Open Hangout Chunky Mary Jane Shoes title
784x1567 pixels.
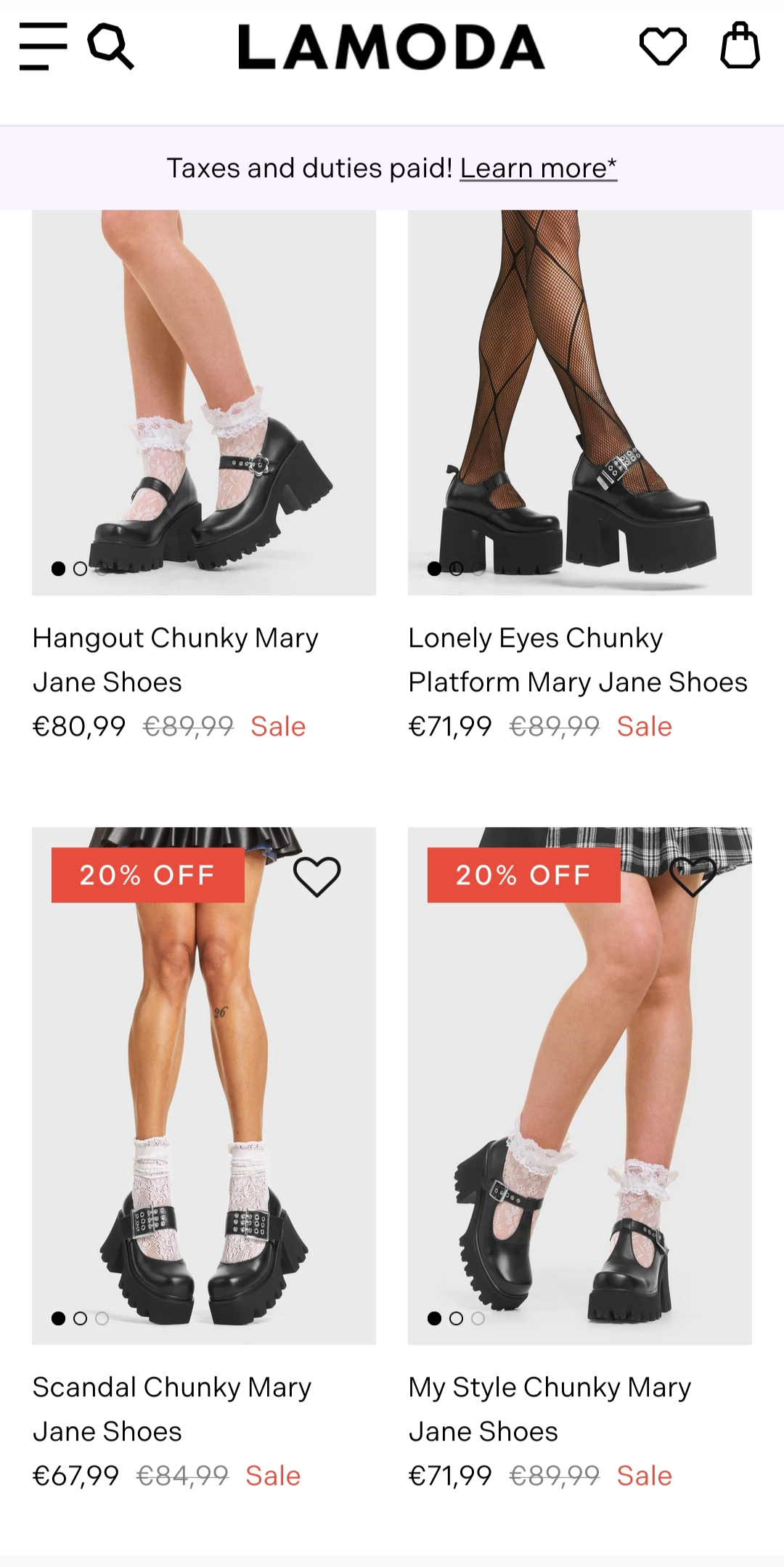pos(176,660)
